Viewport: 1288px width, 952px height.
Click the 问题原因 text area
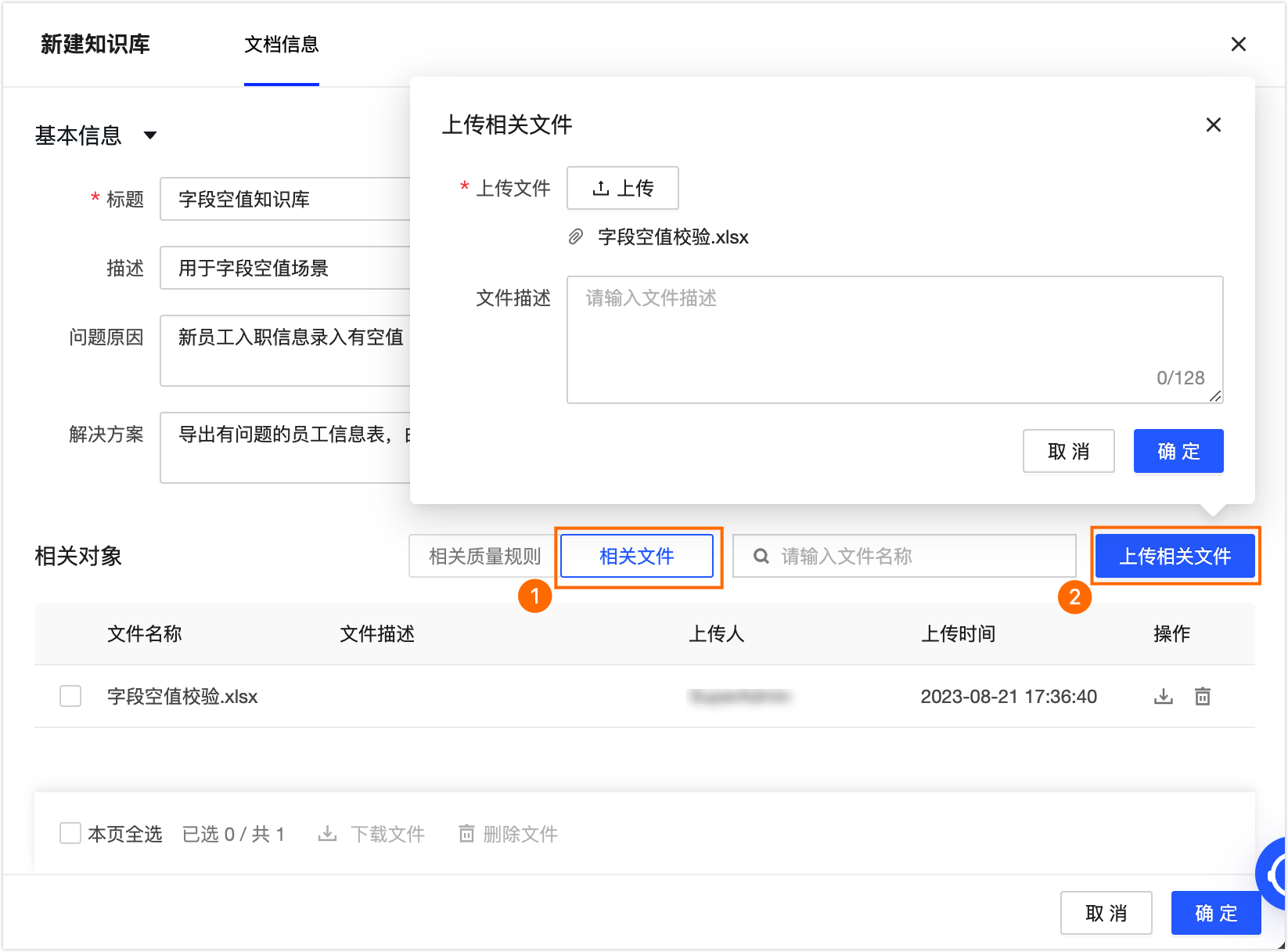point(286,351)
